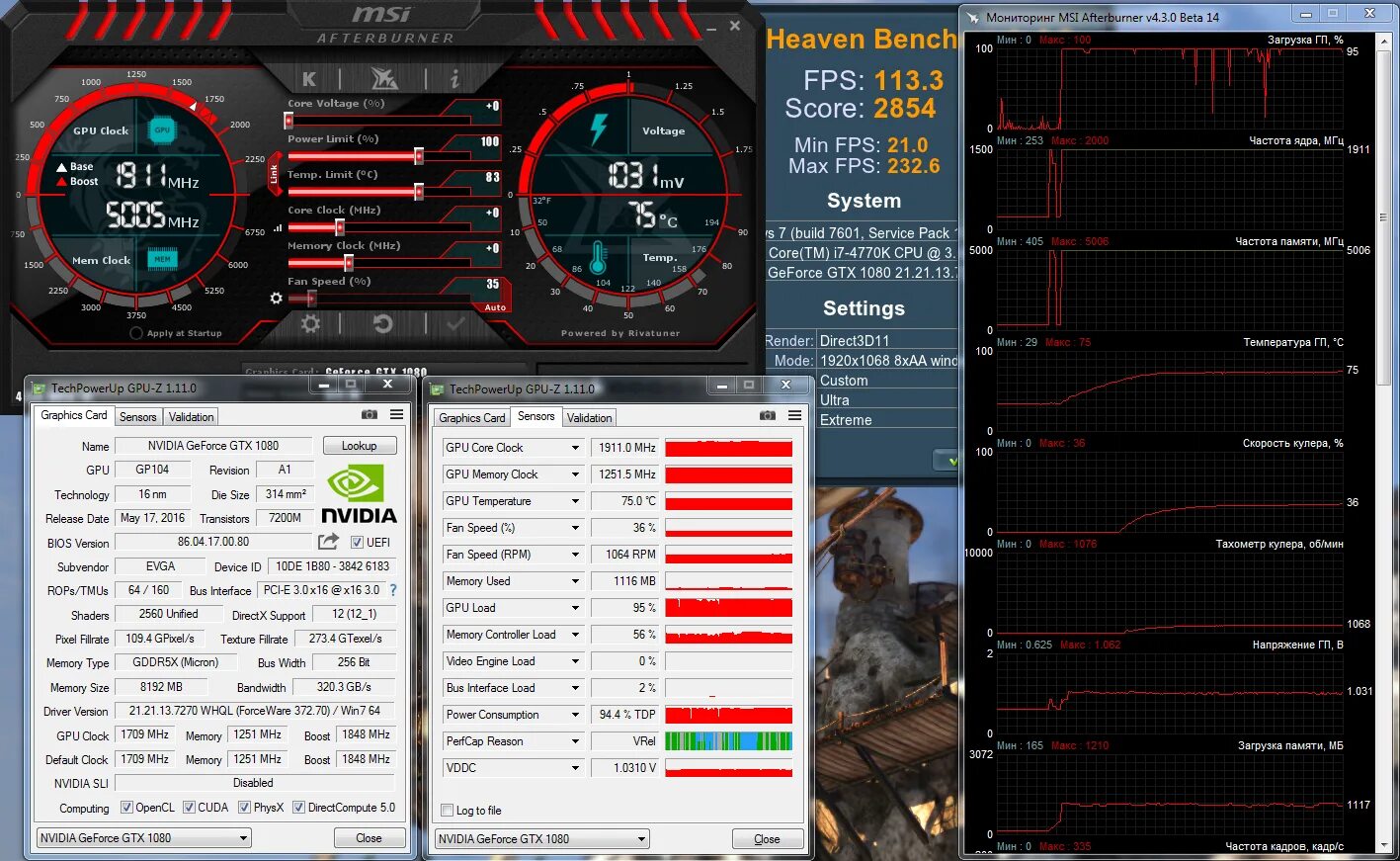Click the Bus Interface question mark icon
The height and width of the screenshot is (861, 1400).
[x=393, y=590]
